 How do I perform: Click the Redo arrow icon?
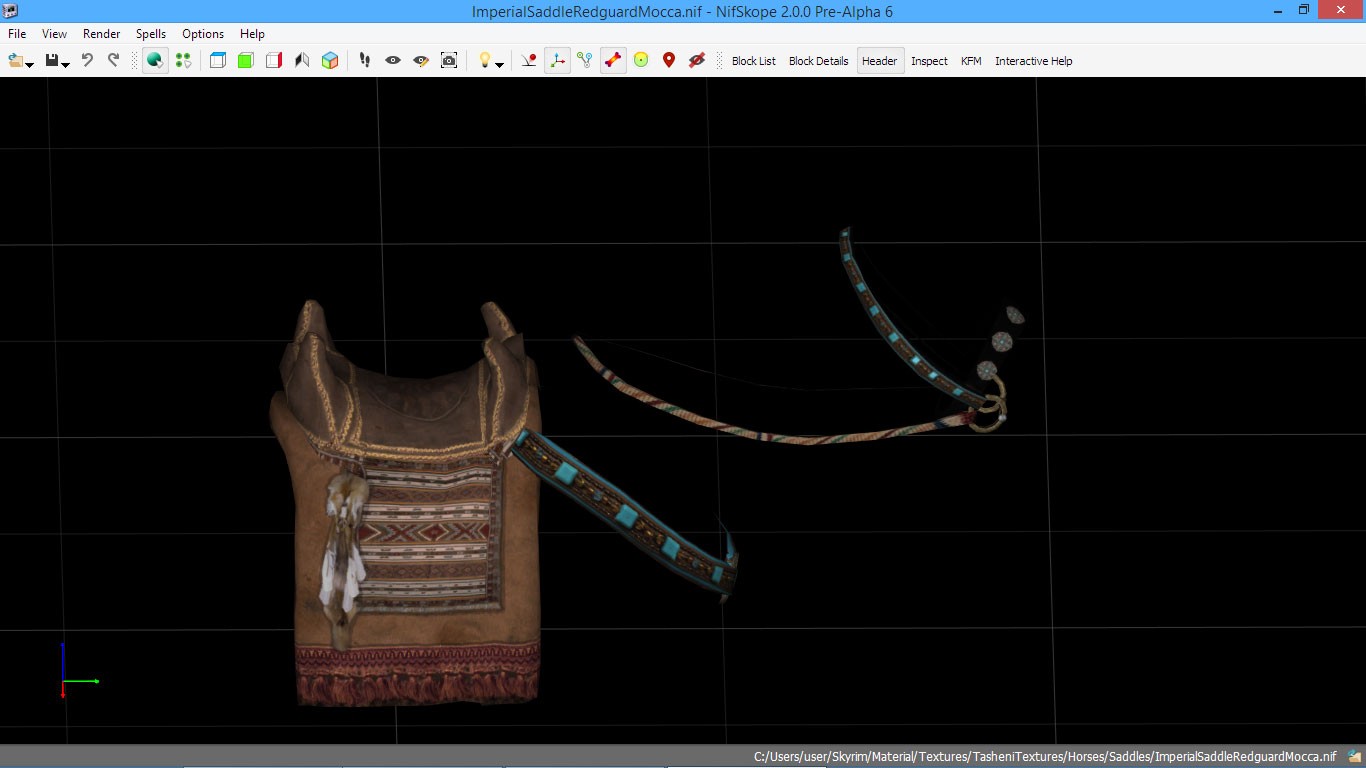pyautogui.click(x=113, y=61)
